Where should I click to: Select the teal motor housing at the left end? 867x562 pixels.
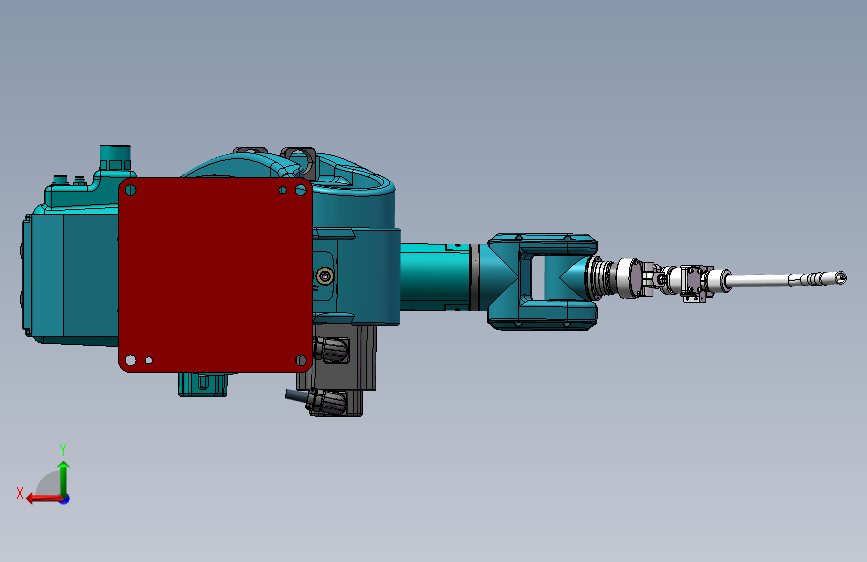(70, 277)
